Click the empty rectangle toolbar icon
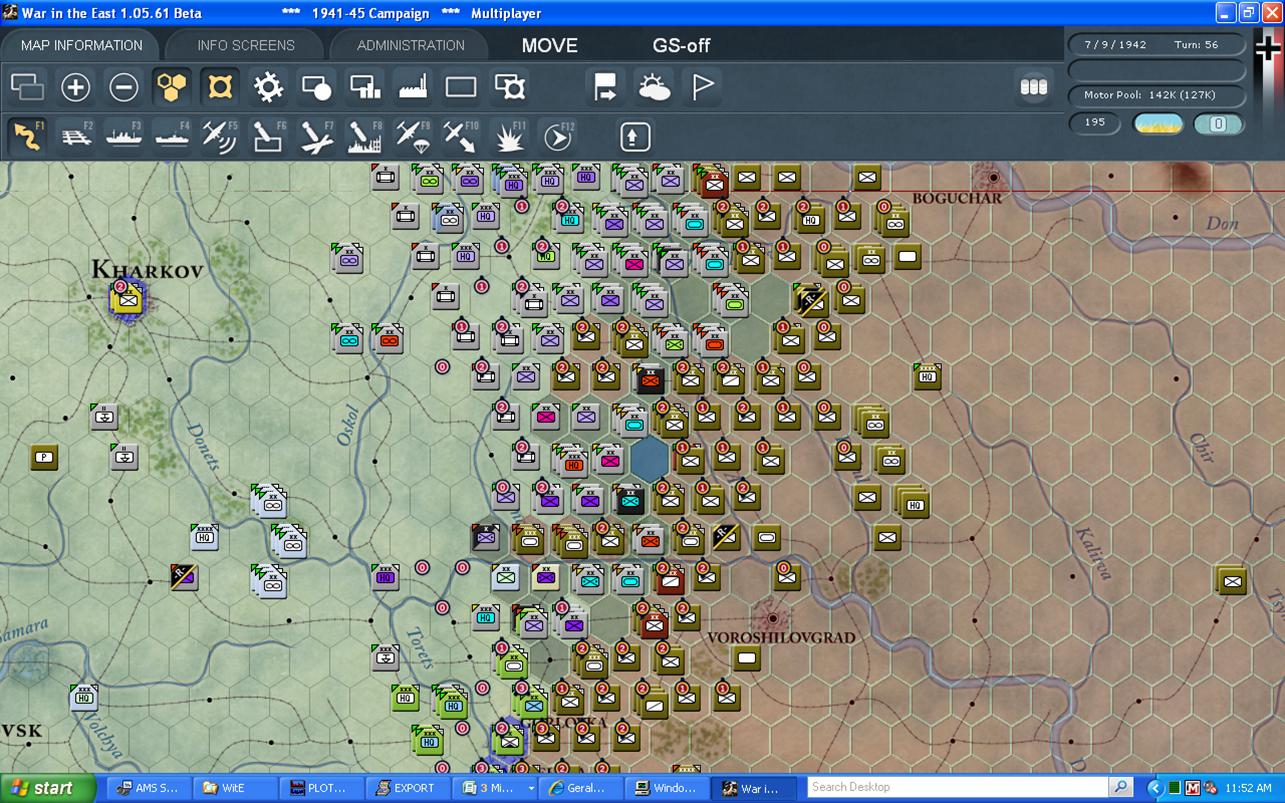Image resolution: width=1285 pixels, height=803 pixels. tap(461, 87)
